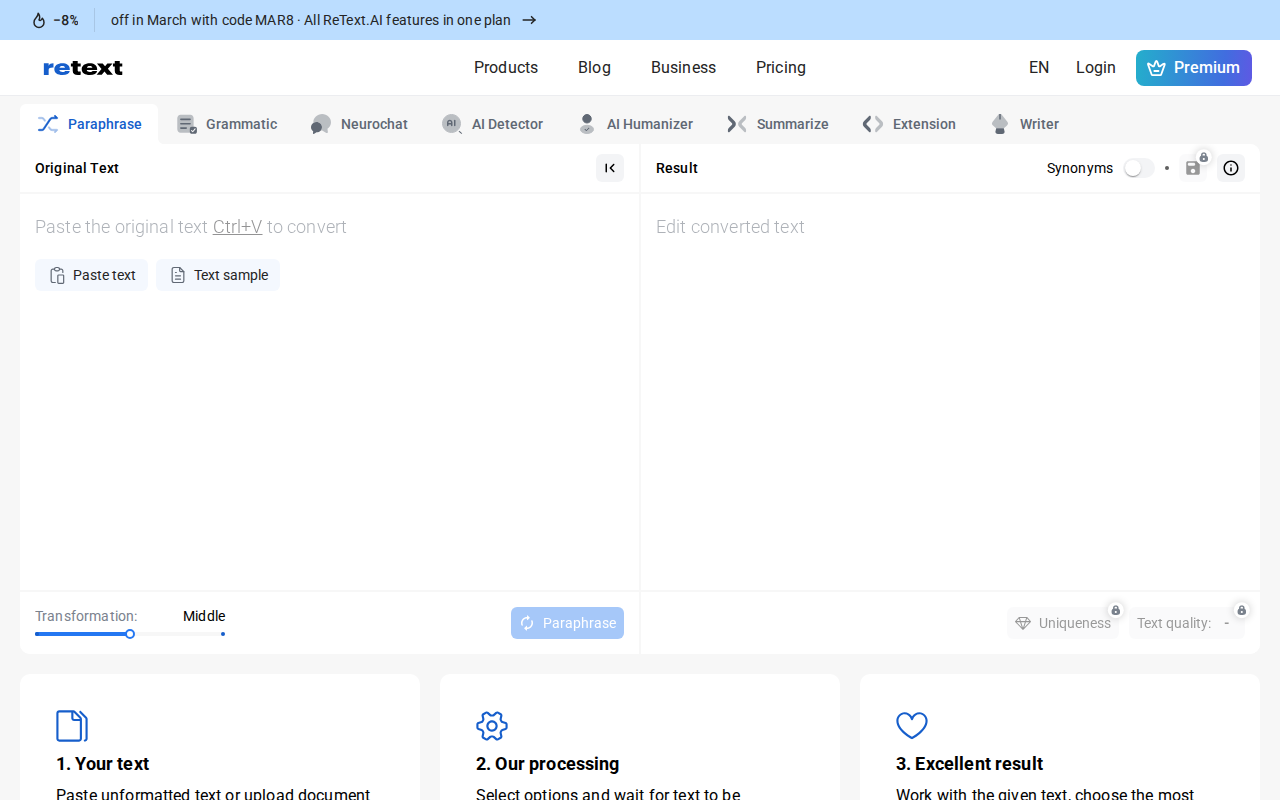Open the Blog page link

594,68
